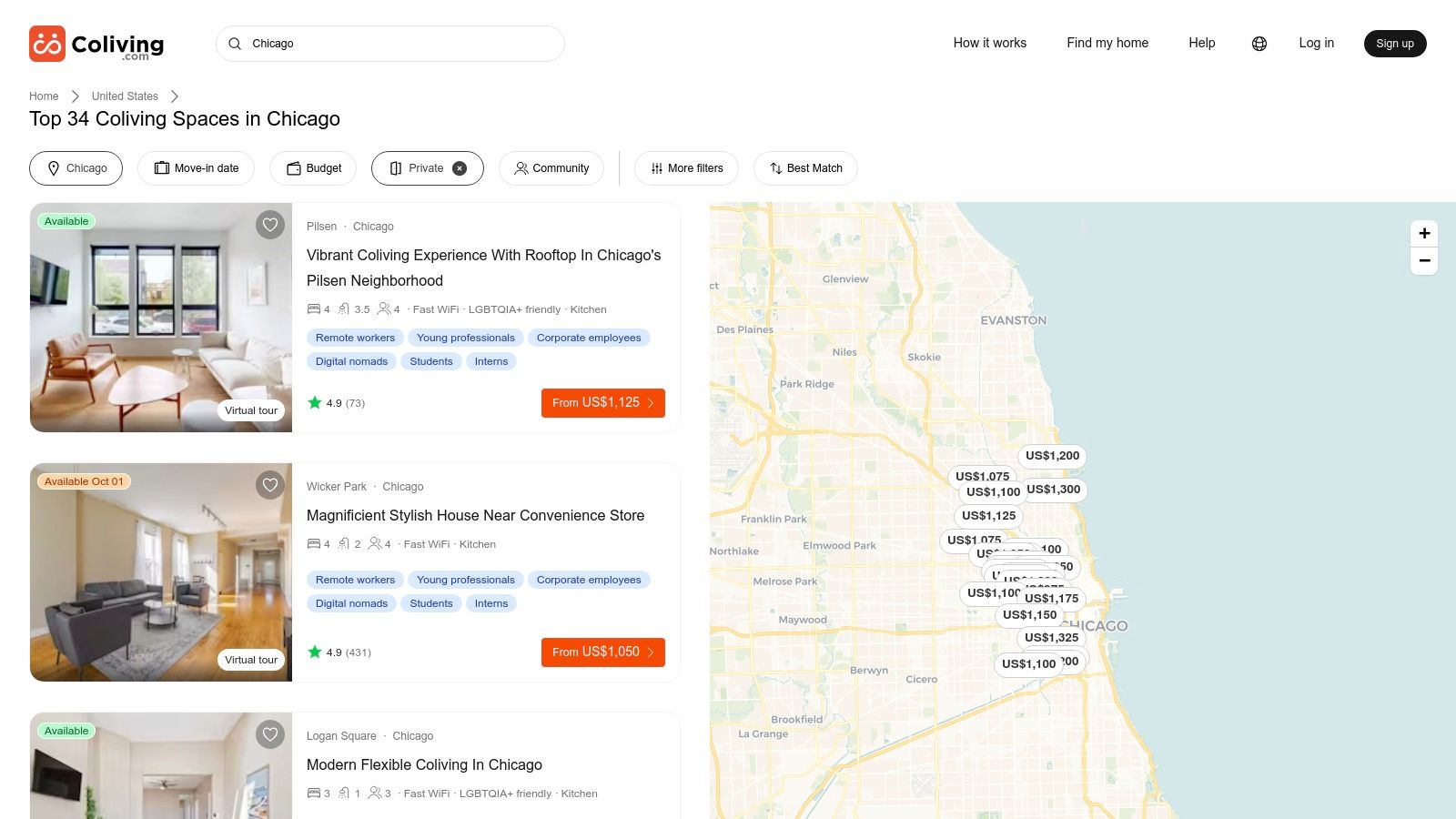Viewport: 1456px width, 819px height.
Task: Open the Help menu item
Action: point(1201,43)
